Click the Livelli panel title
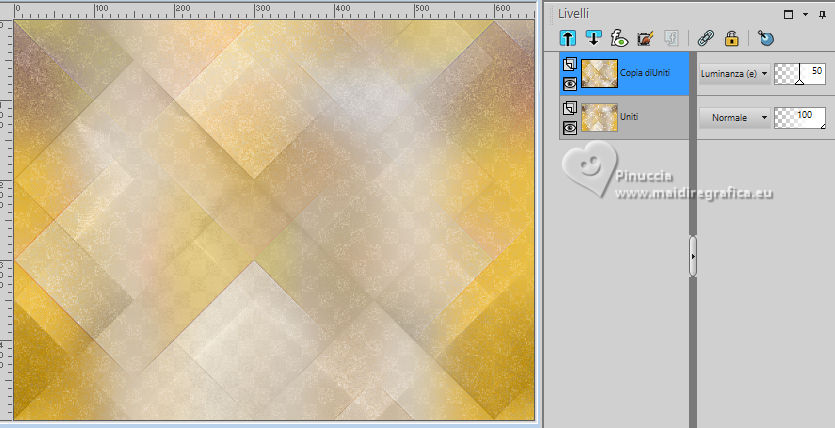The width and height of the screenshot is (835, 428). (x=573, y=14)
